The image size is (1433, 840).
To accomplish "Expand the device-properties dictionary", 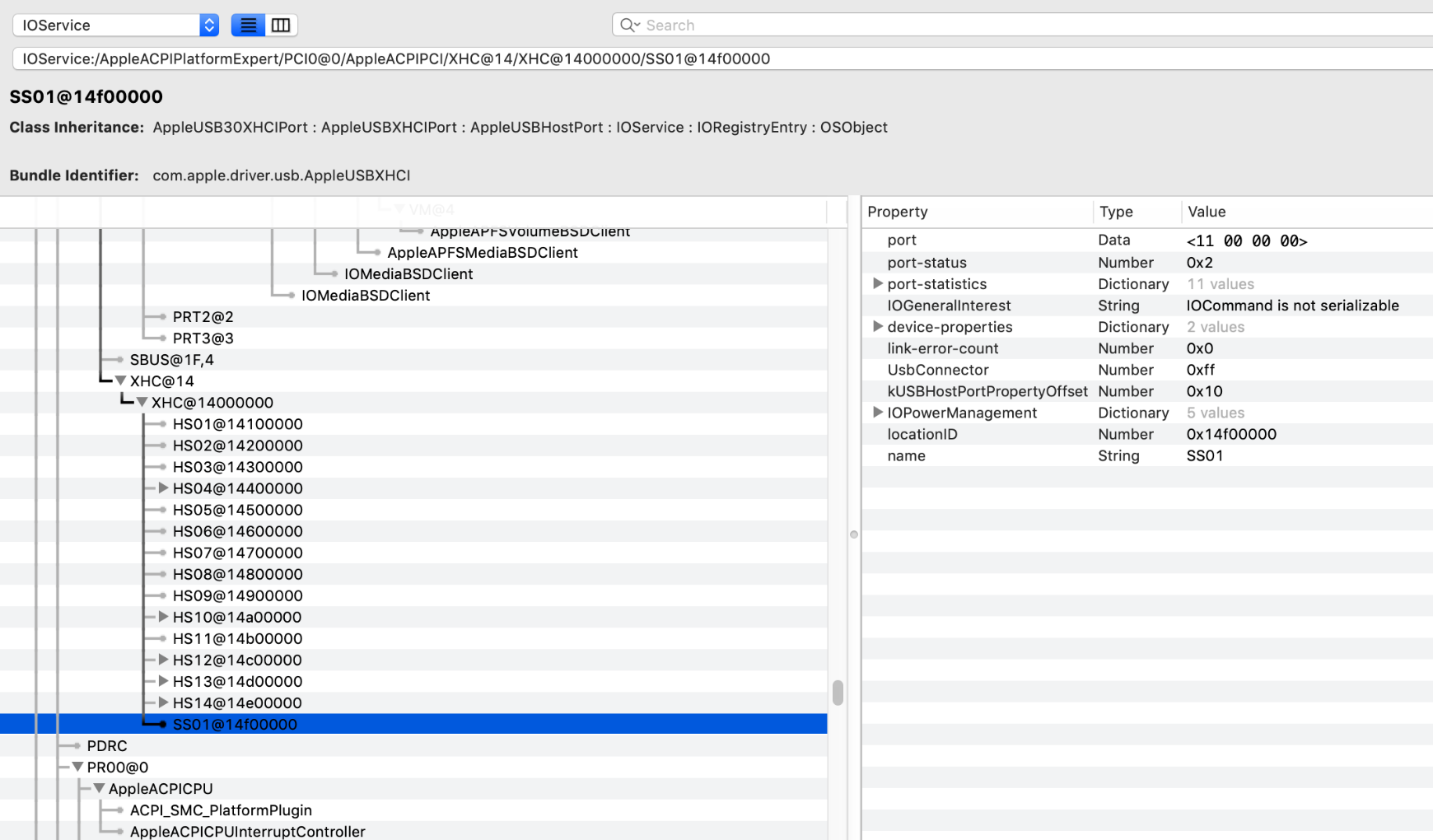I will click(877, 327).
